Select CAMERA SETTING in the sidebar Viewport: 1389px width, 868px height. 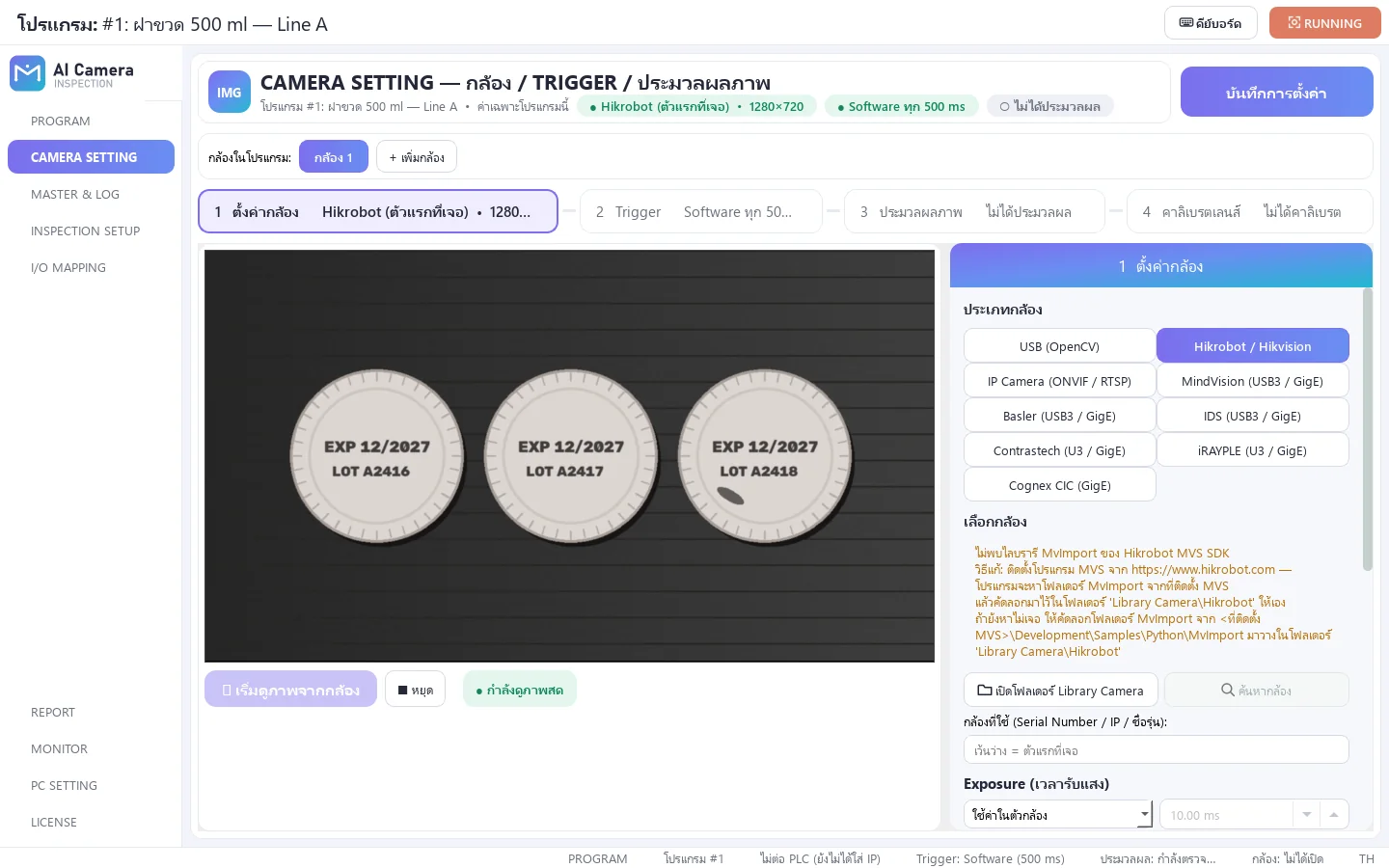pos(91,157)
